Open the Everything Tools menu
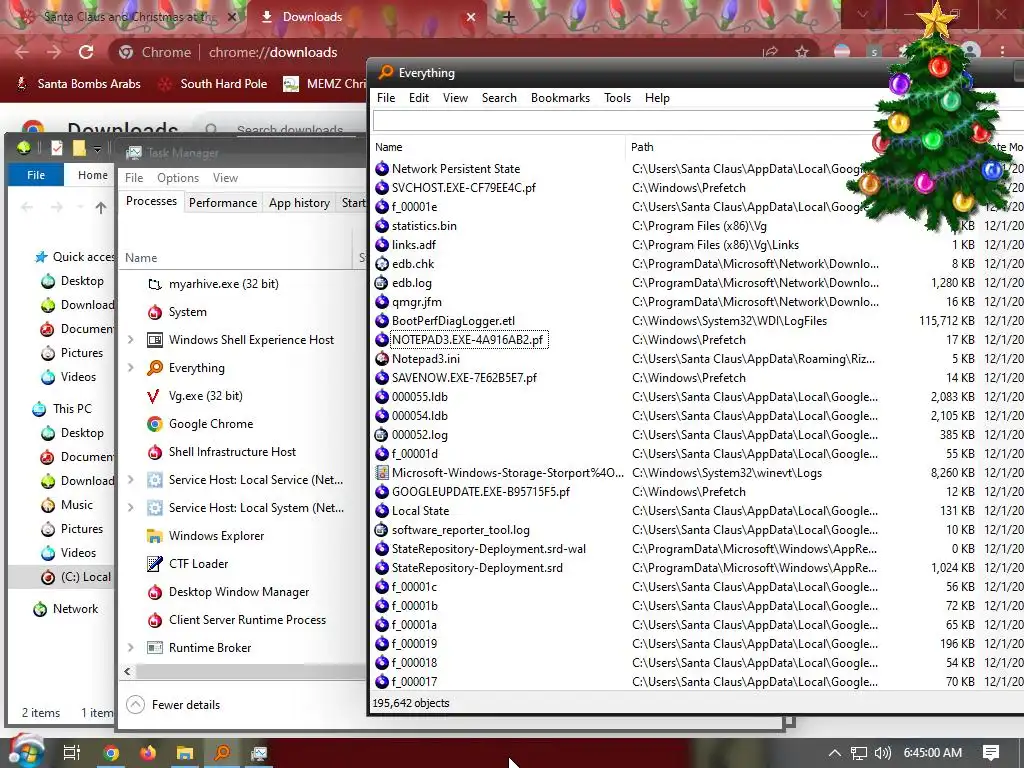 [617, 98]
